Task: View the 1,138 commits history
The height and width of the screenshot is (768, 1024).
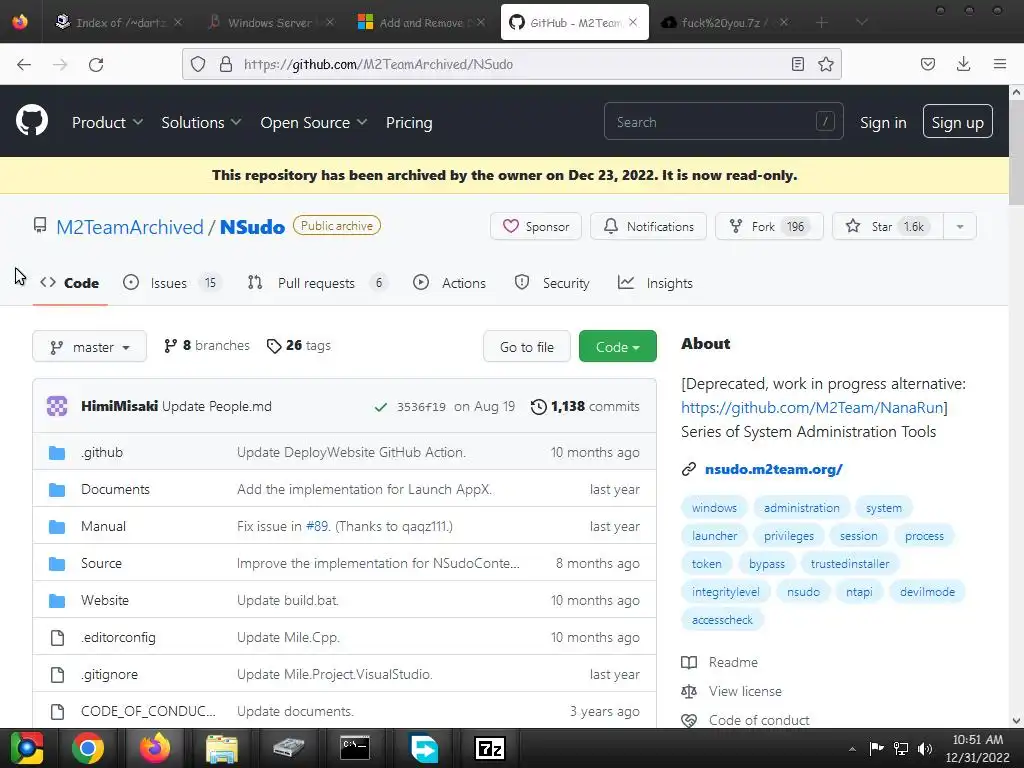Action: pos(585,406)
